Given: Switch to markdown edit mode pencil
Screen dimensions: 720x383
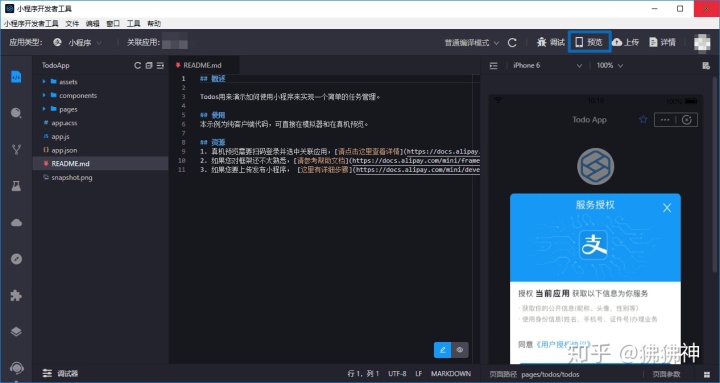Looking at the screenshot, I should pos(443,350).
